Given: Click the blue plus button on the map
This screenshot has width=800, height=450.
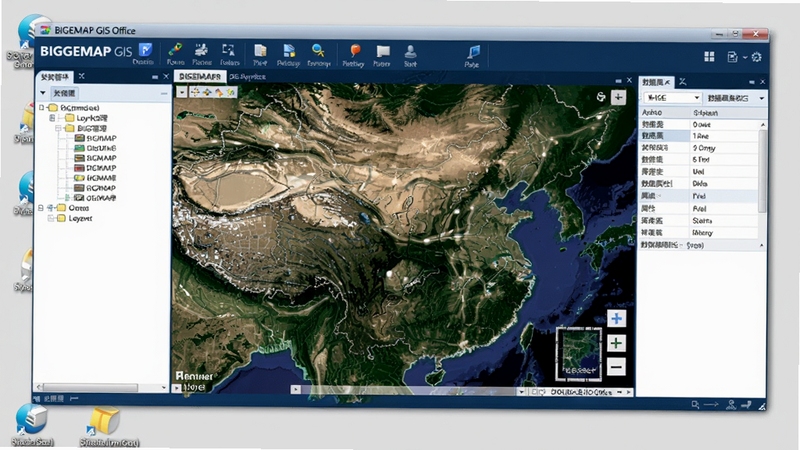Looking at the screenshot, I should [x=616, y=319].
